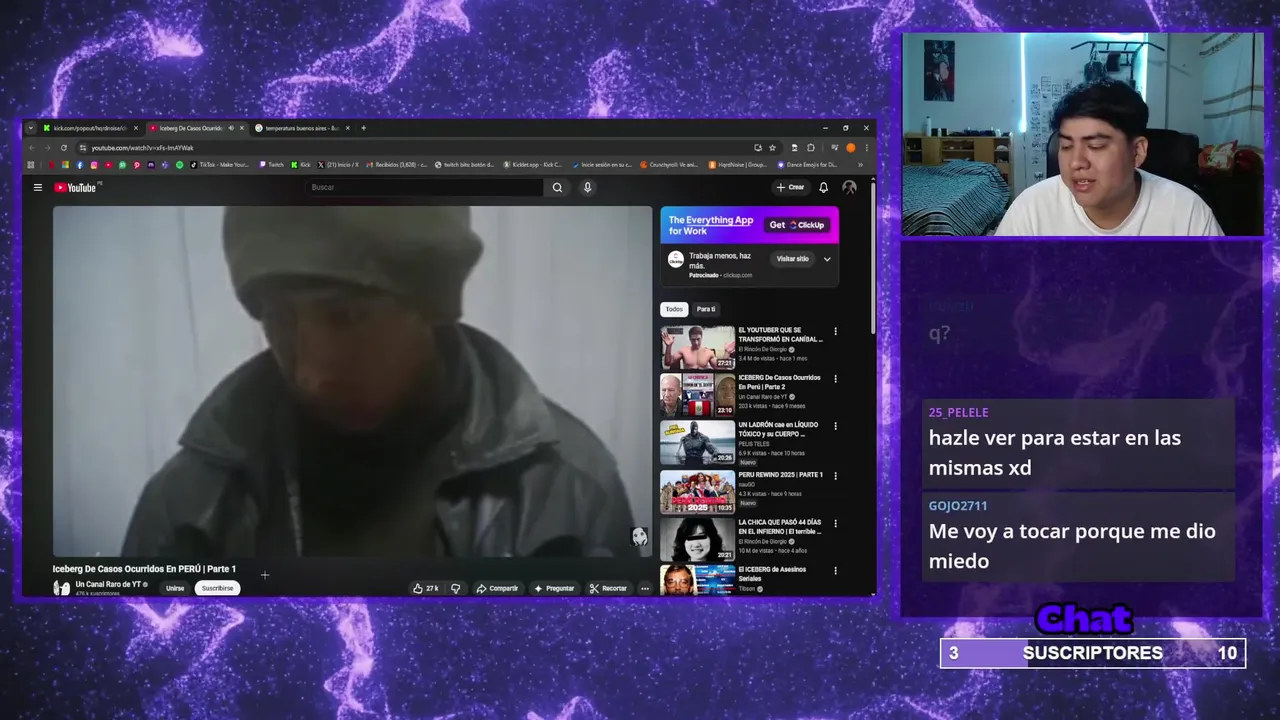Open the Kick bookmark

pyautogui.click(x=301, y=165)
